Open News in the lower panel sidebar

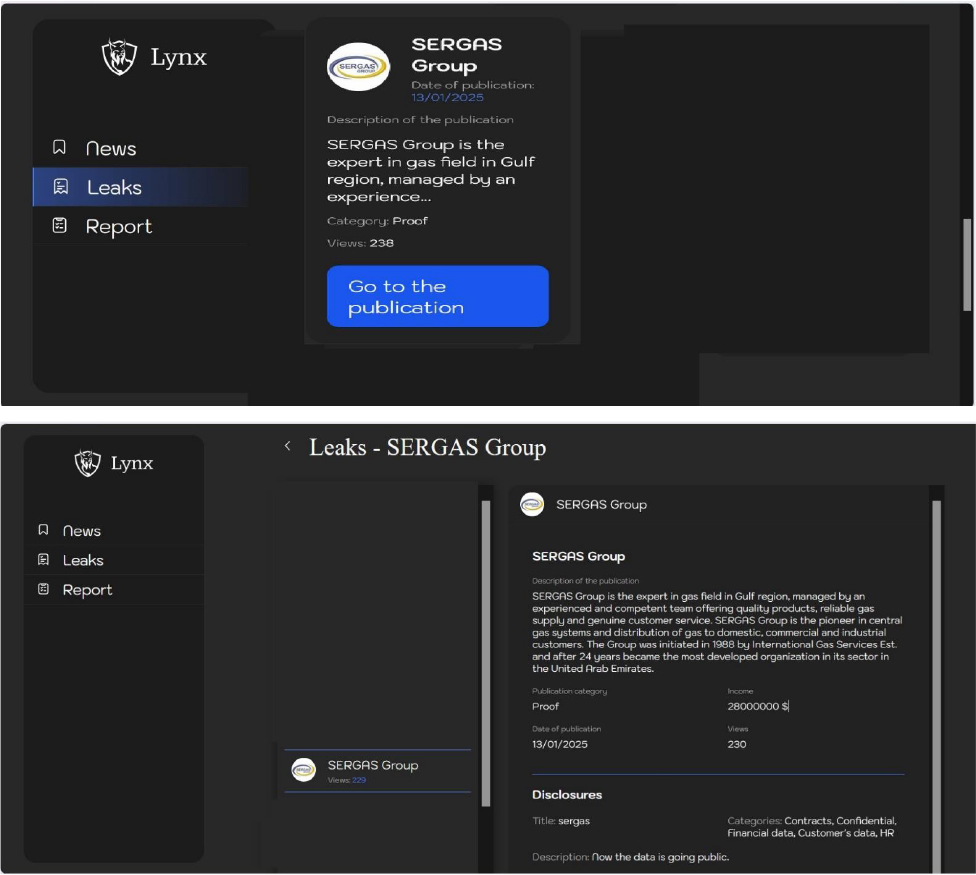tap(114, 530)
